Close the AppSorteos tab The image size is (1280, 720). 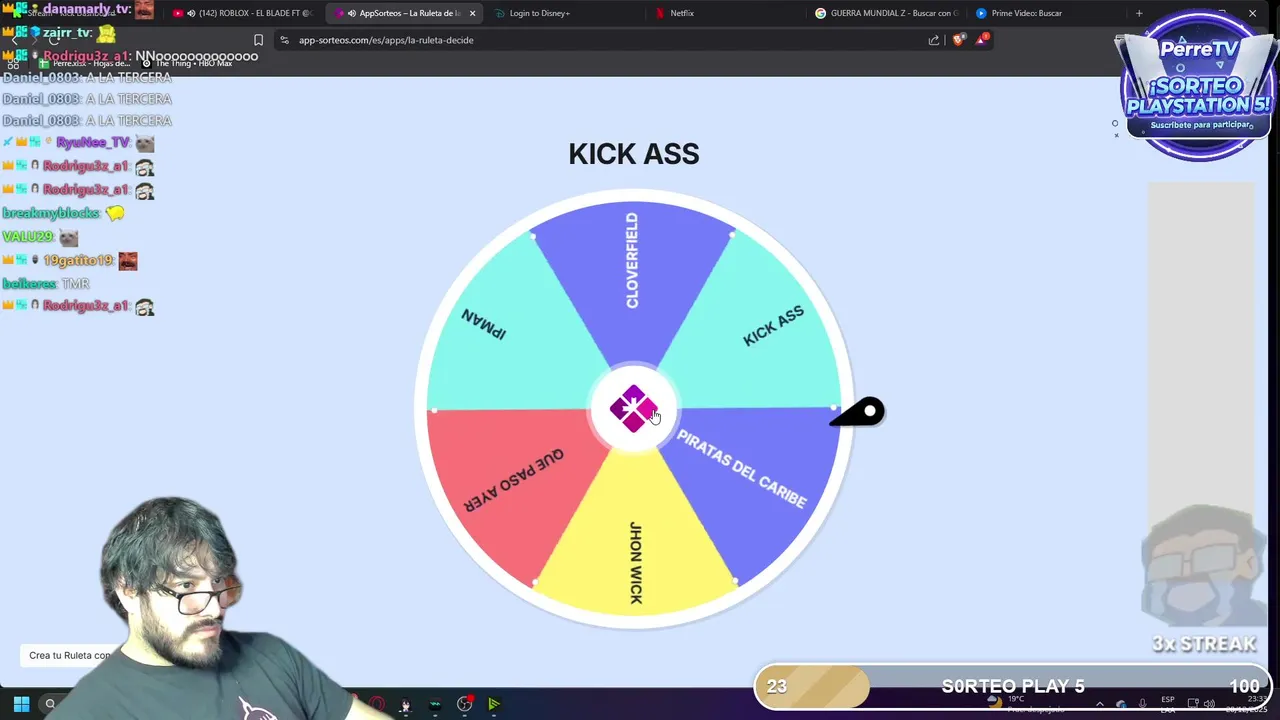(472, 13)
